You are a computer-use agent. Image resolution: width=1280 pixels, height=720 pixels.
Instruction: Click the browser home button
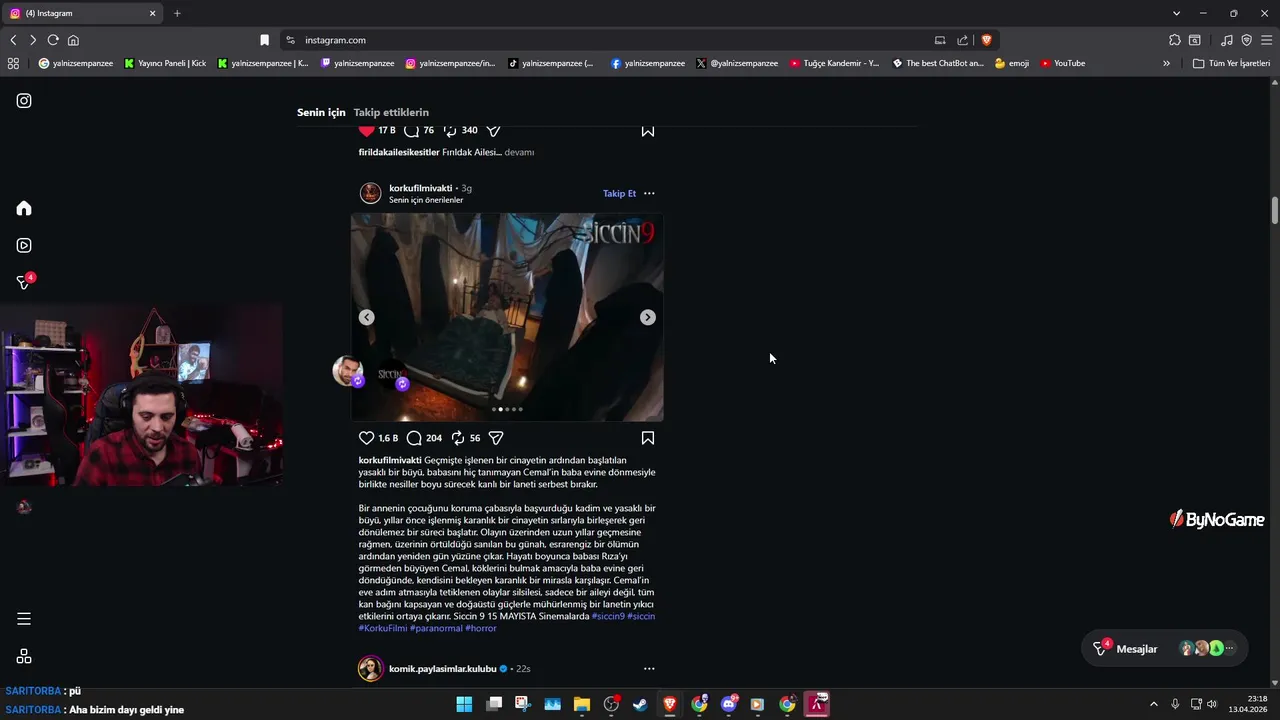click(x=73, y=40)
